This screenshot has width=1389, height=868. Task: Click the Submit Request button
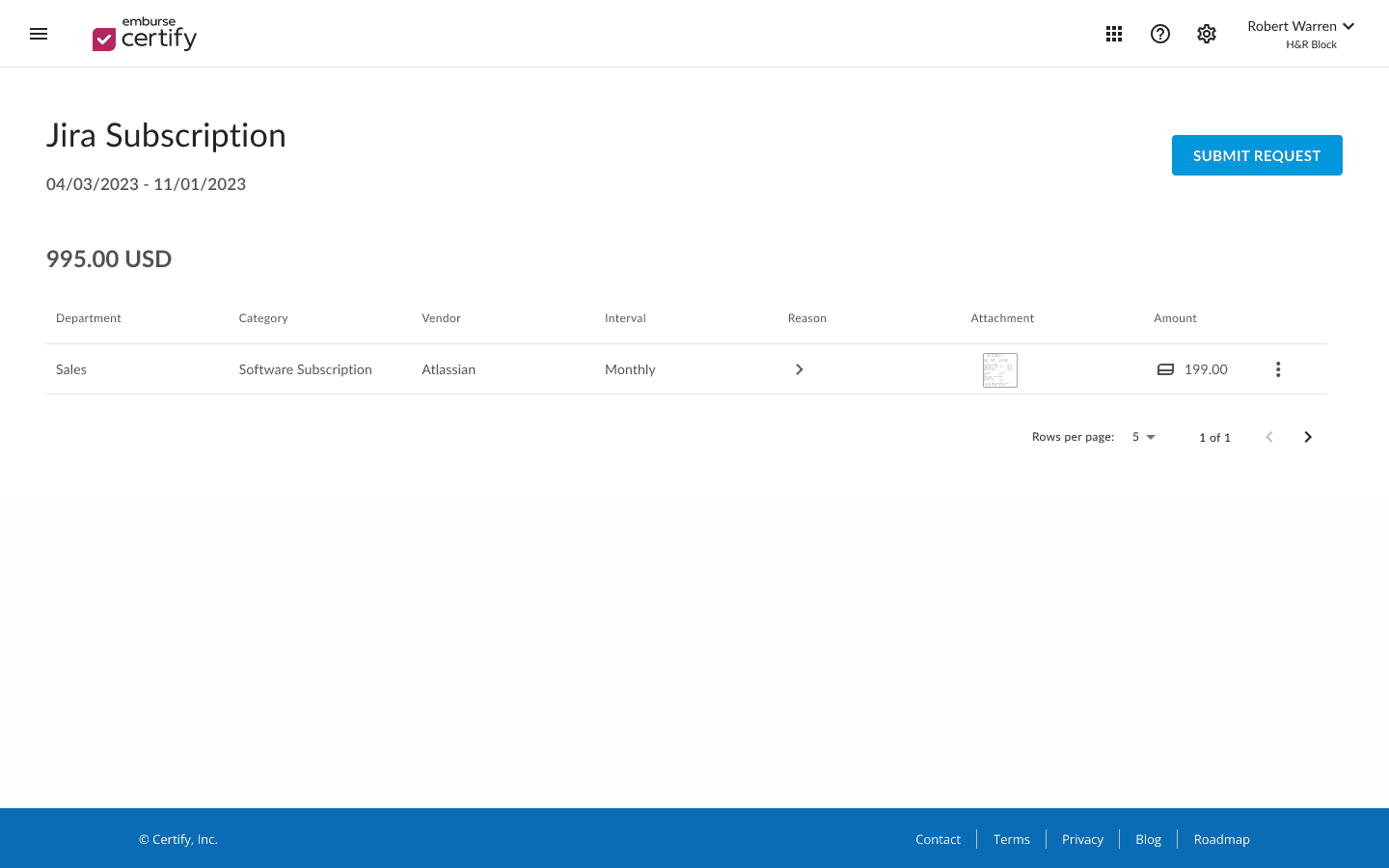(x=1257, y=155)
